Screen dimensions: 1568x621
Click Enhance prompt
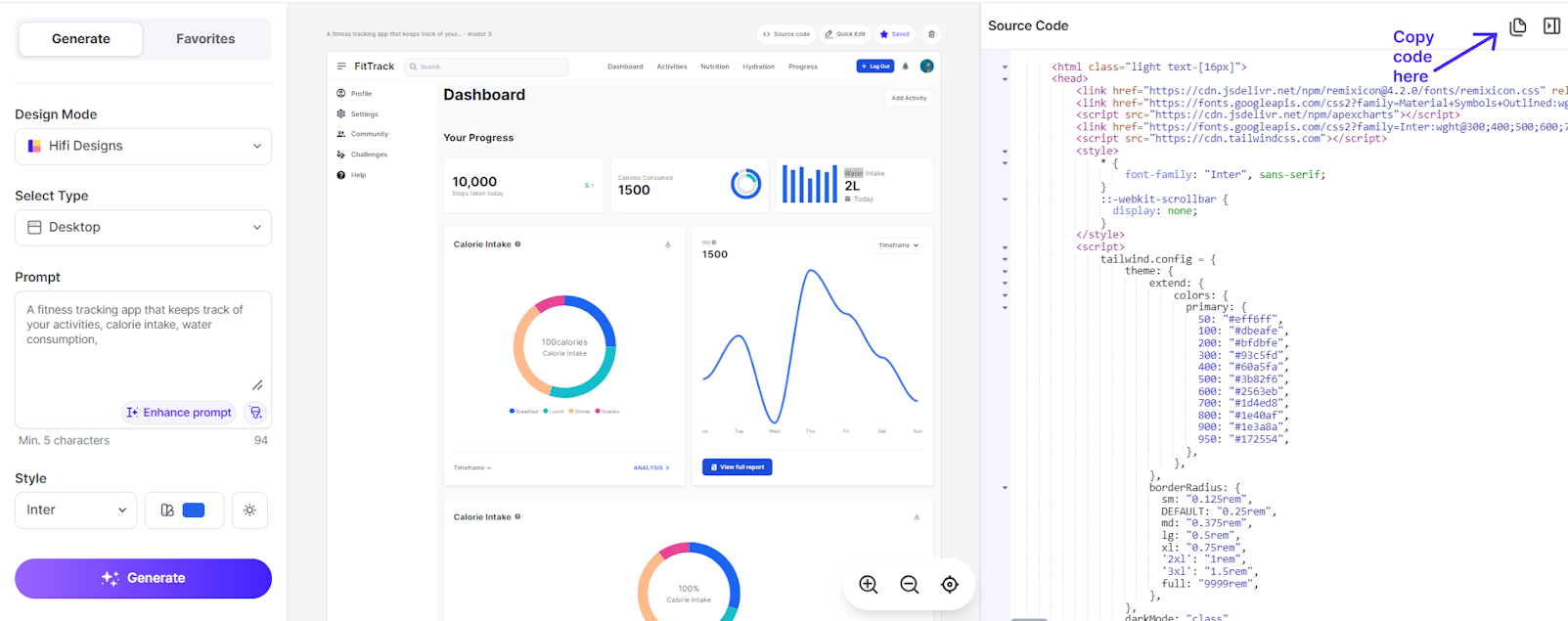[179, 413]
